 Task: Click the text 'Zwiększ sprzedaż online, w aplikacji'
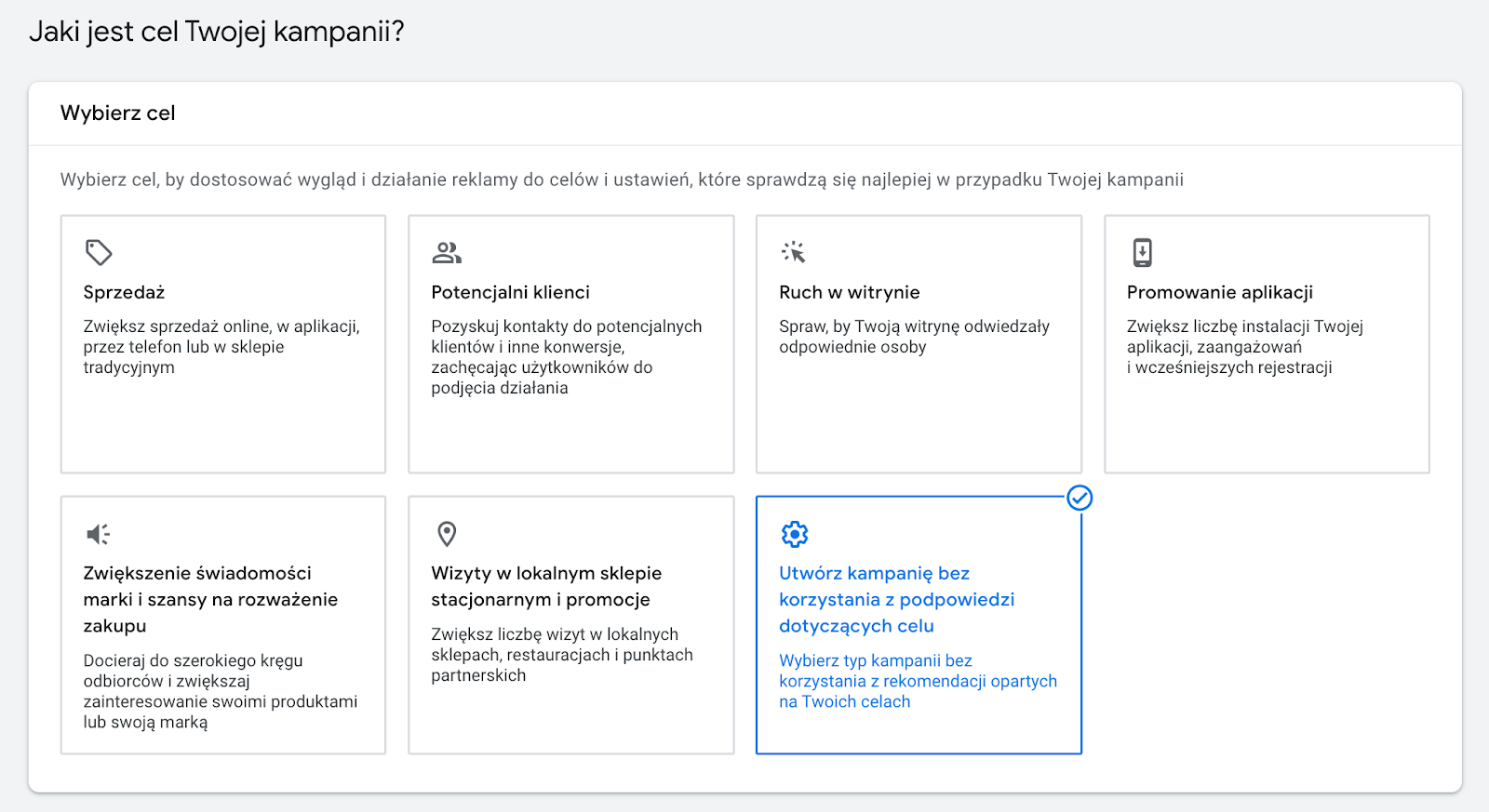tap(221, 347)
